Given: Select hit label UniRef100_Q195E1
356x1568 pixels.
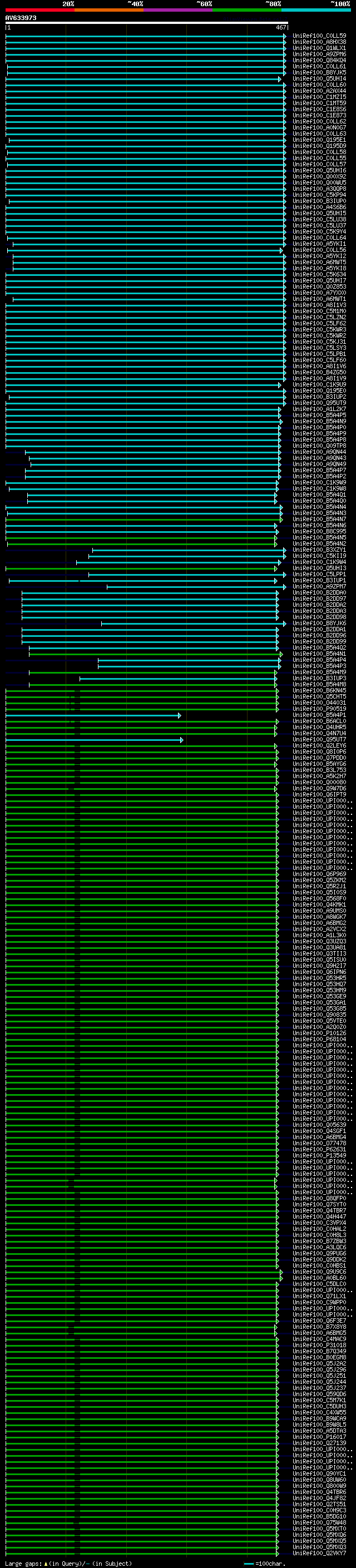Looking at the screenshot, I should pyautogui.click(x=319, y=140).
